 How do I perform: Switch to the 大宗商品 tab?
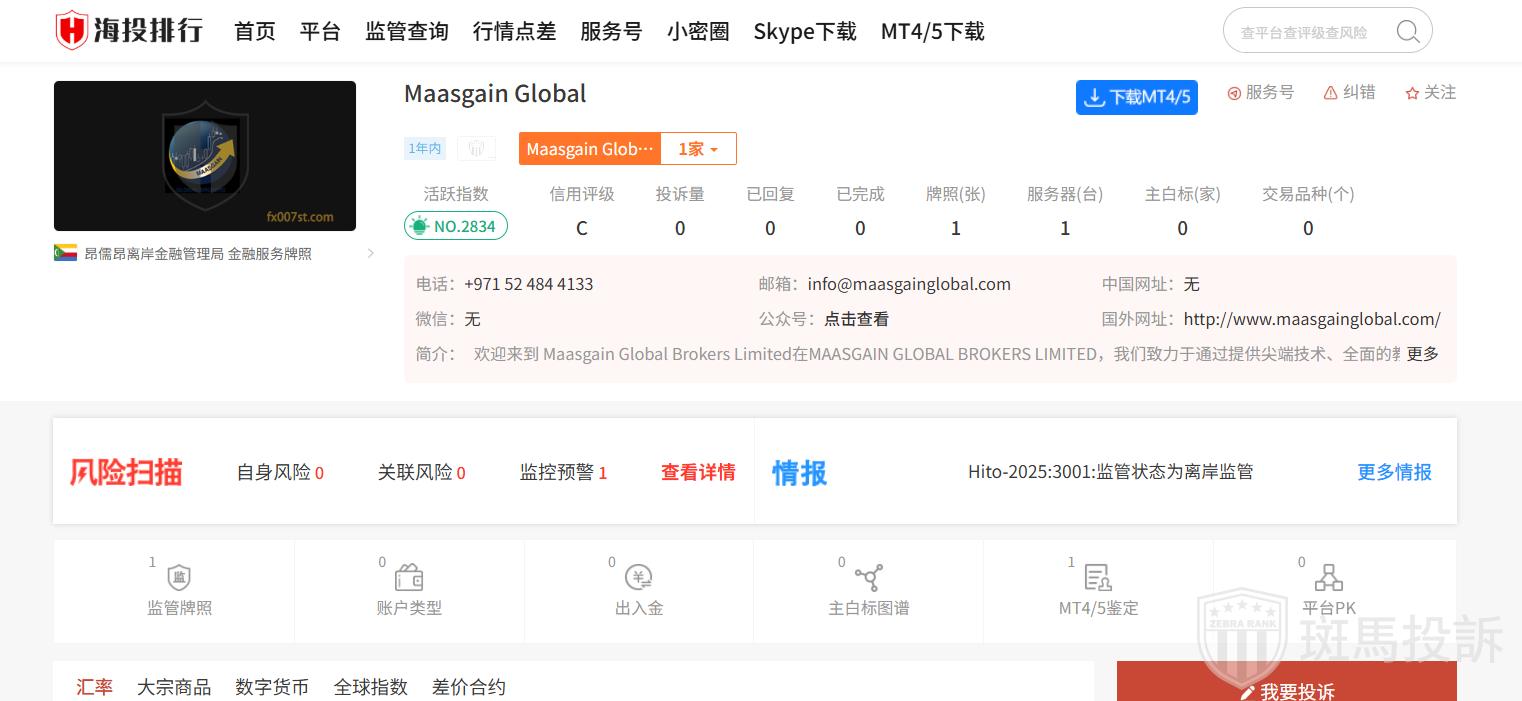point(174,687)
